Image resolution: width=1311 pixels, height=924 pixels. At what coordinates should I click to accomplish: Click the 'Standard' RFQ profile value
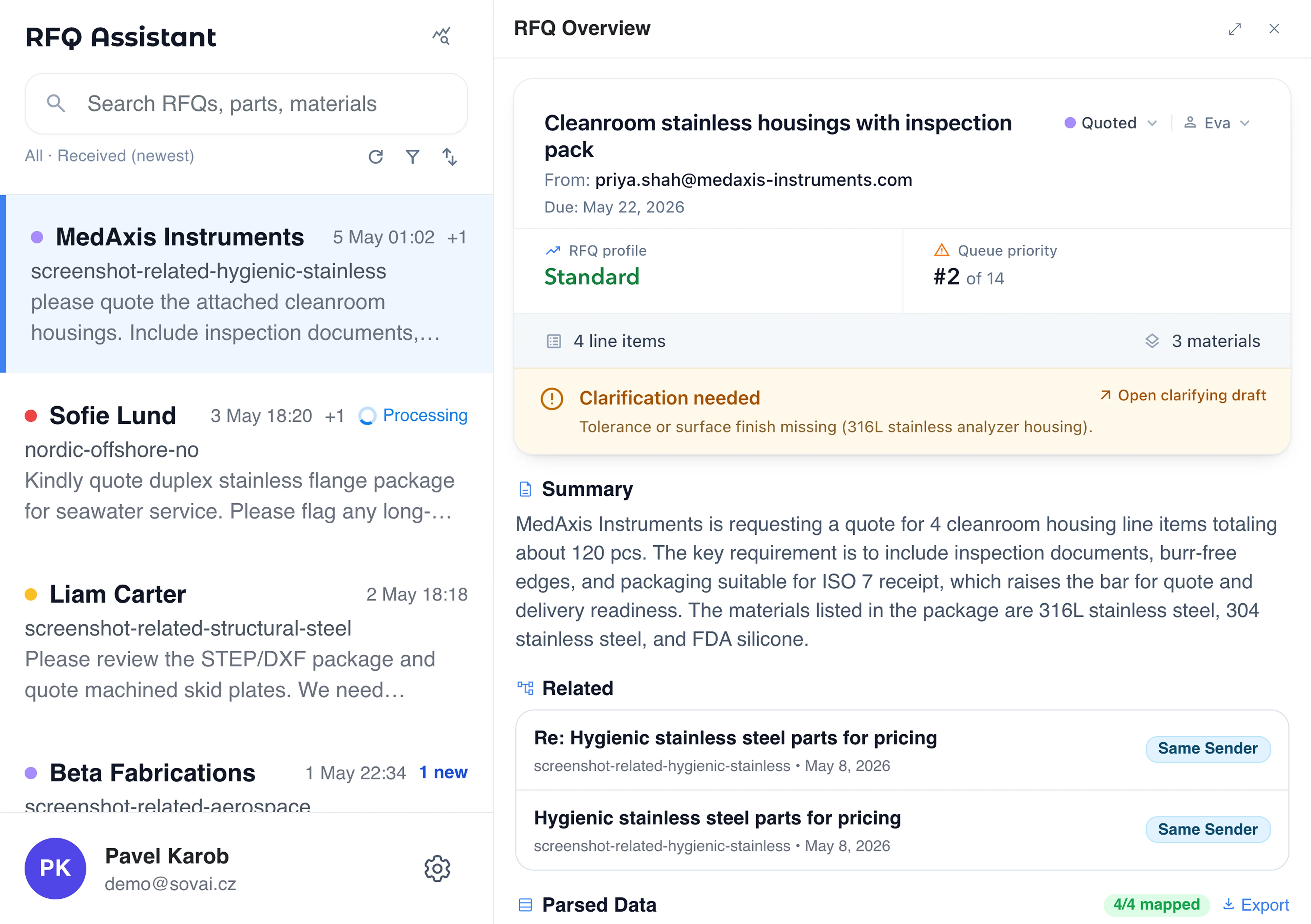[592, 277]
